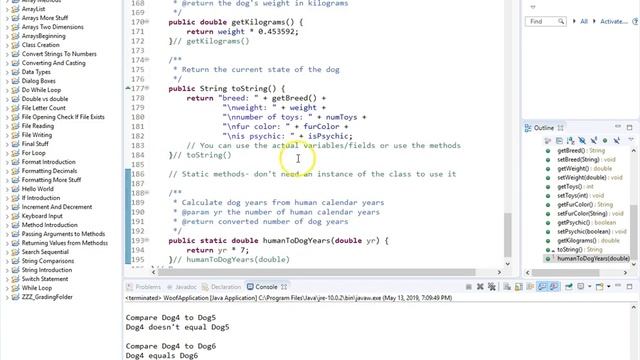Expand the Hello World project
This screenshot has height=360, width=640.
point(7,189)
